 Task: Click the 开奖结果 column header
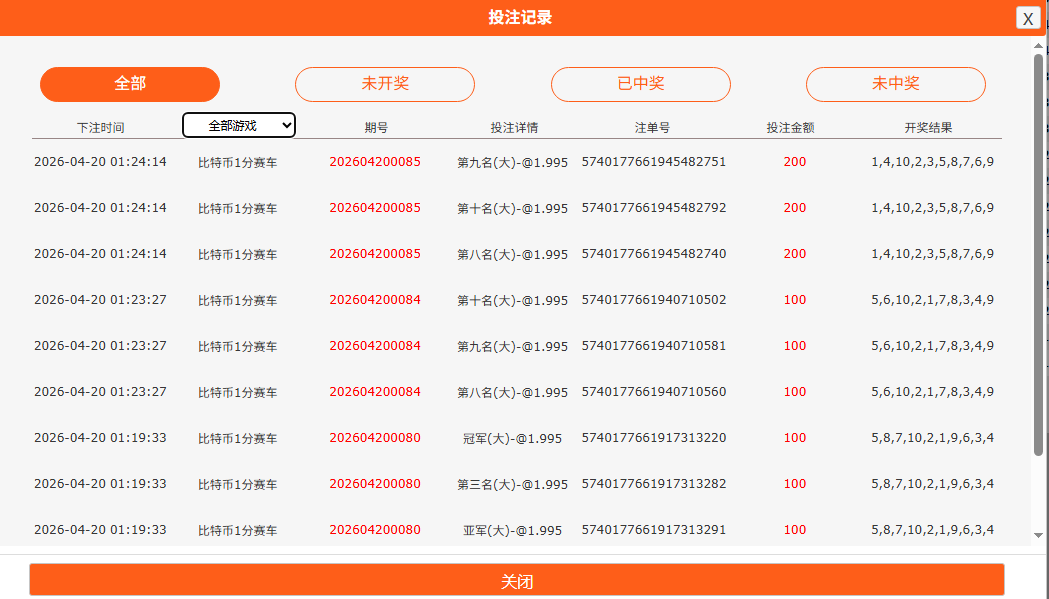tap(928, 128)
